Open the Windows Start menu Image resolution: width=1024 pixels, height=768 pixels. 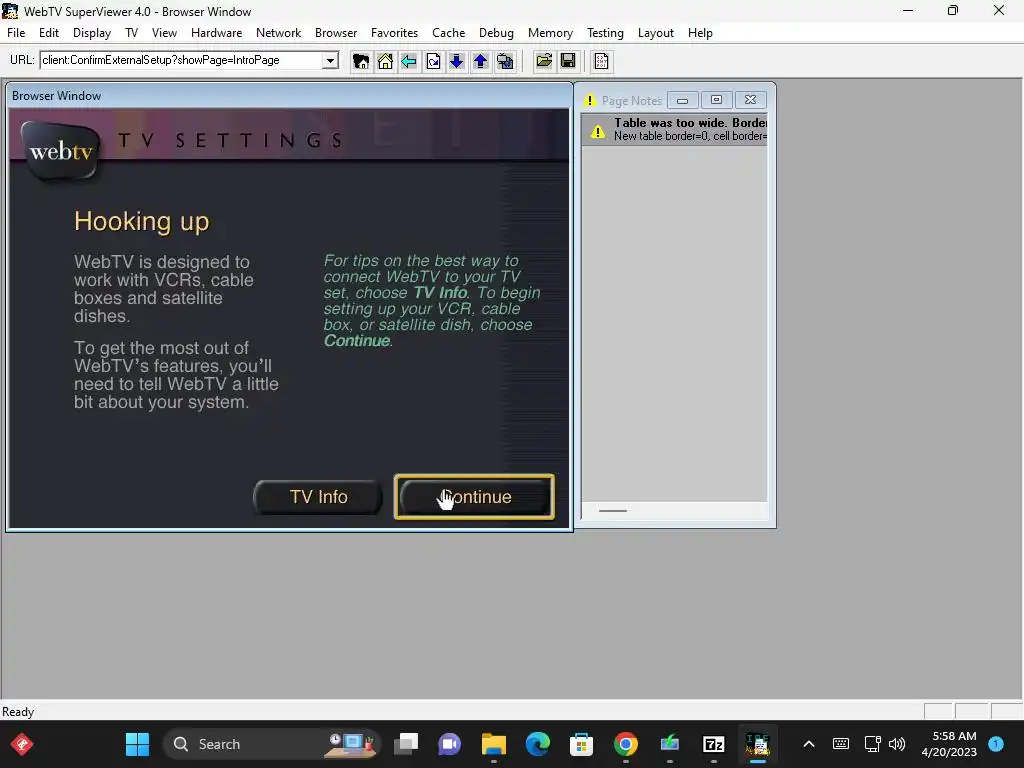click(x=137, y=744)
